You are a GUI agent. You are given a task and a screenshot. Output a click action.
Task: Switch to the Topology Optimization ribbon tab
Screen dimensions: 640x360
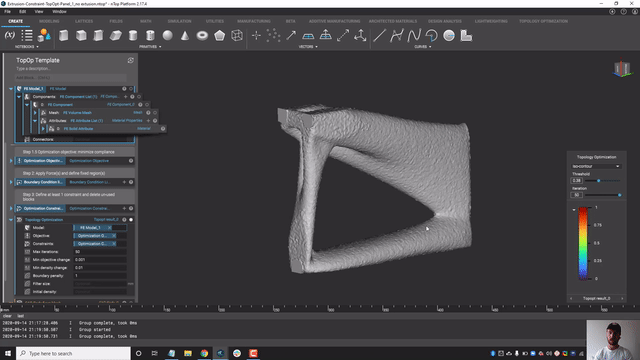click(543, 21)
